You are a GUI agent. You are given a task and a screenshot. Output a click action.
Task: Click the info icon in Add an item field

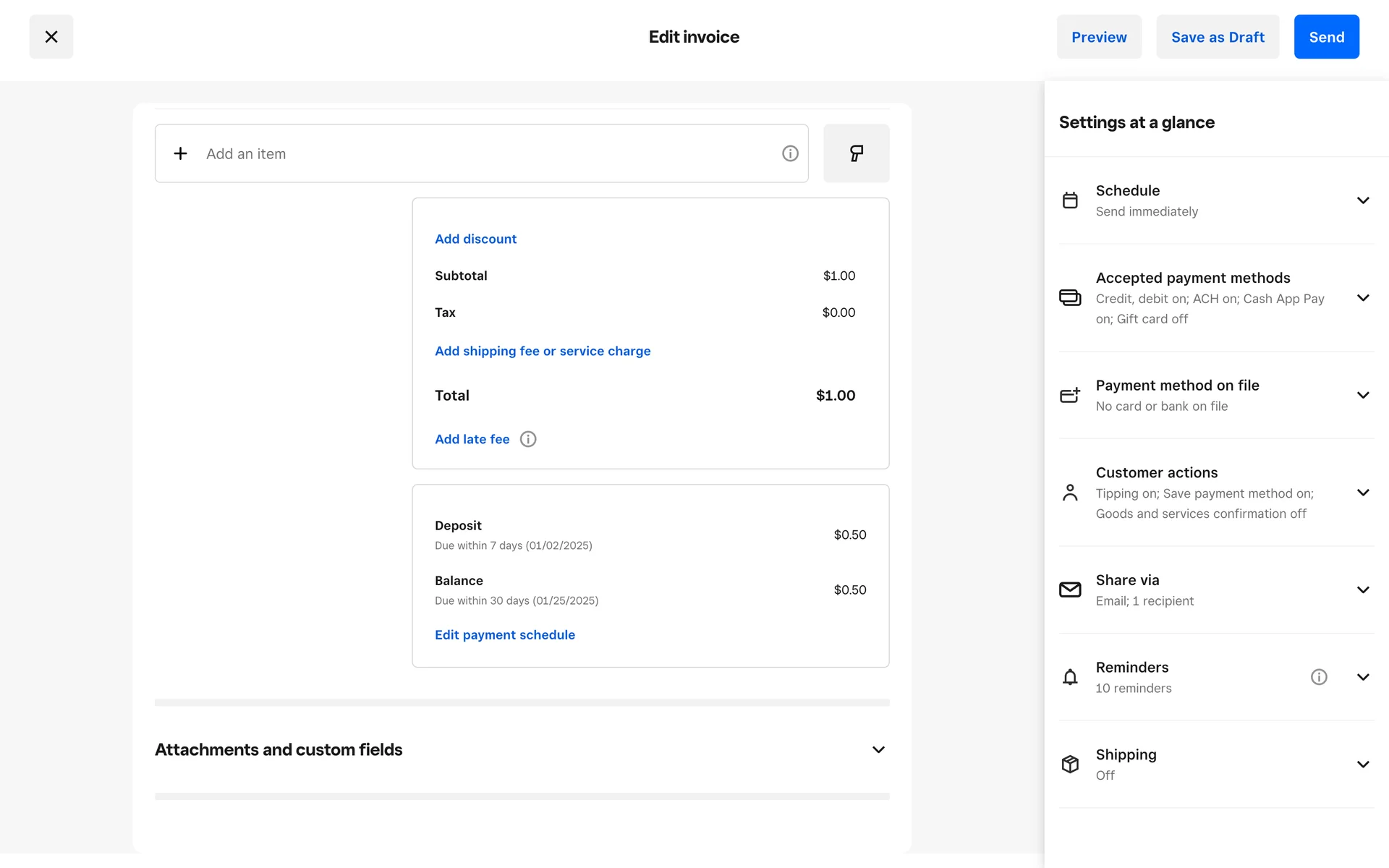tap(790, 153)
